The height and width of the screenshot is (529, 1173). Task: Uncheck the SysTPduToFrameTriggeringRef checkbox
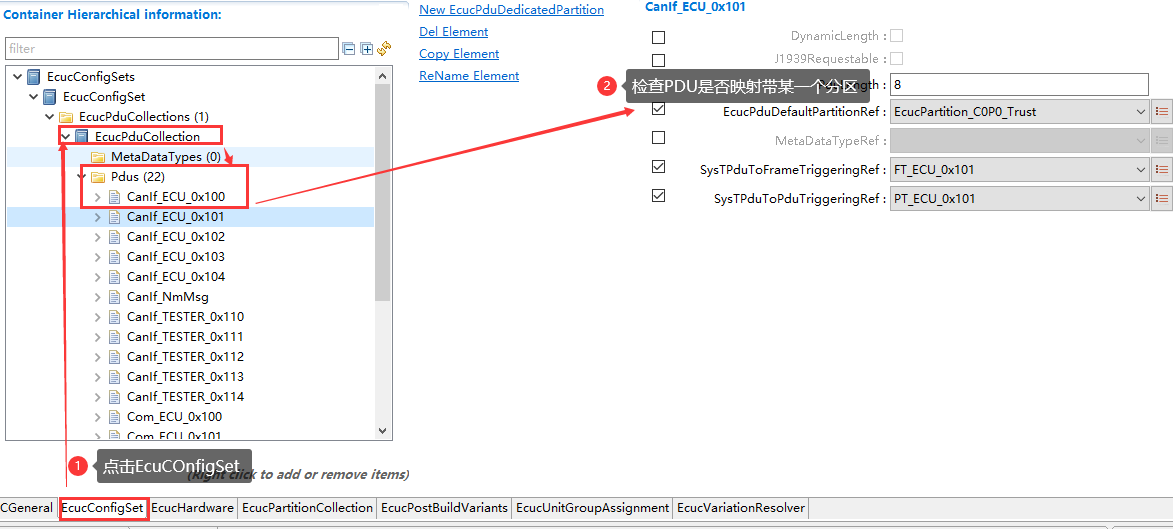[658, 167]
